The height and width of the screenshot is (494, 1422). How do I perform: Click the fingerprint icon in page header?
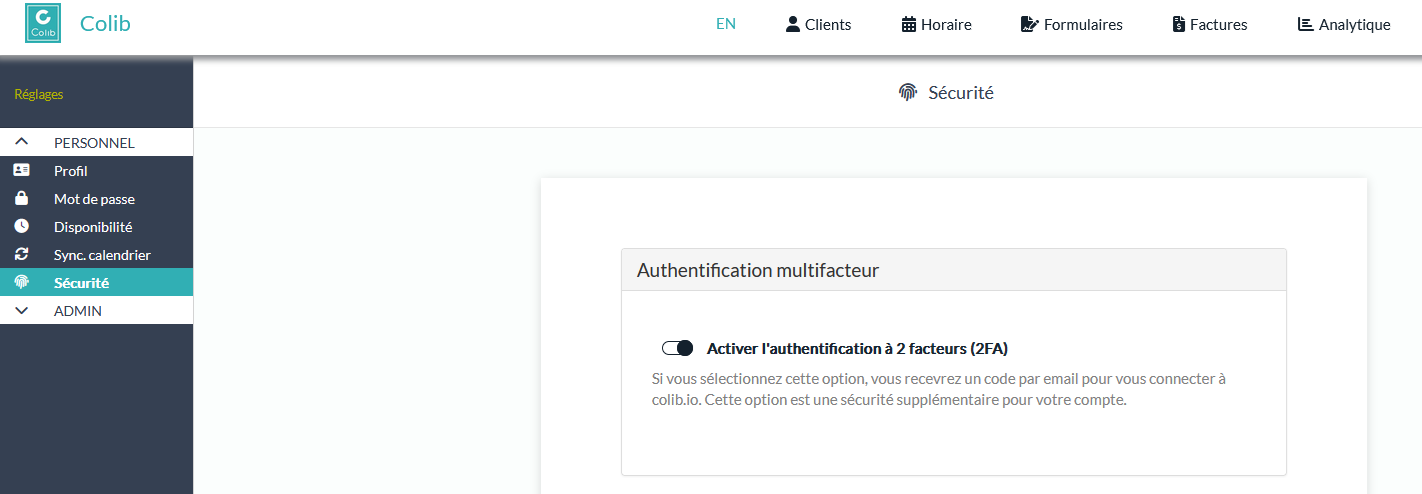pyautogui.click(x=908, y=93)
